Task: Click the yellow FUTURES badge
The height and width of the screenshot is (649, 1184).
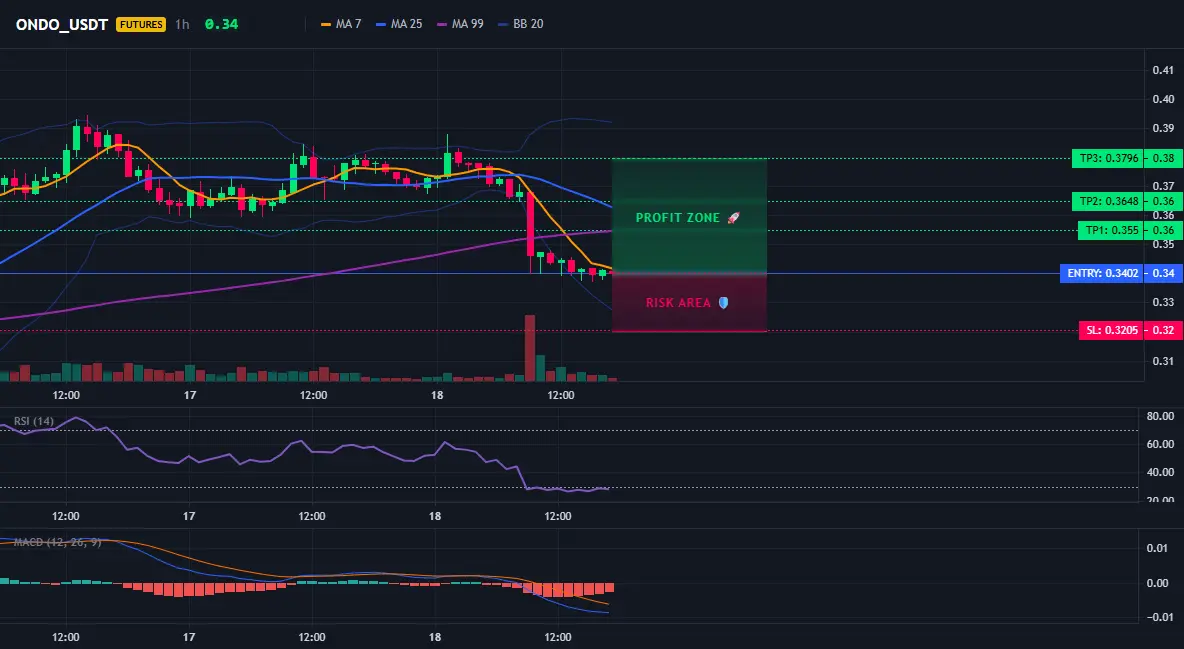Action: point(141,24)
